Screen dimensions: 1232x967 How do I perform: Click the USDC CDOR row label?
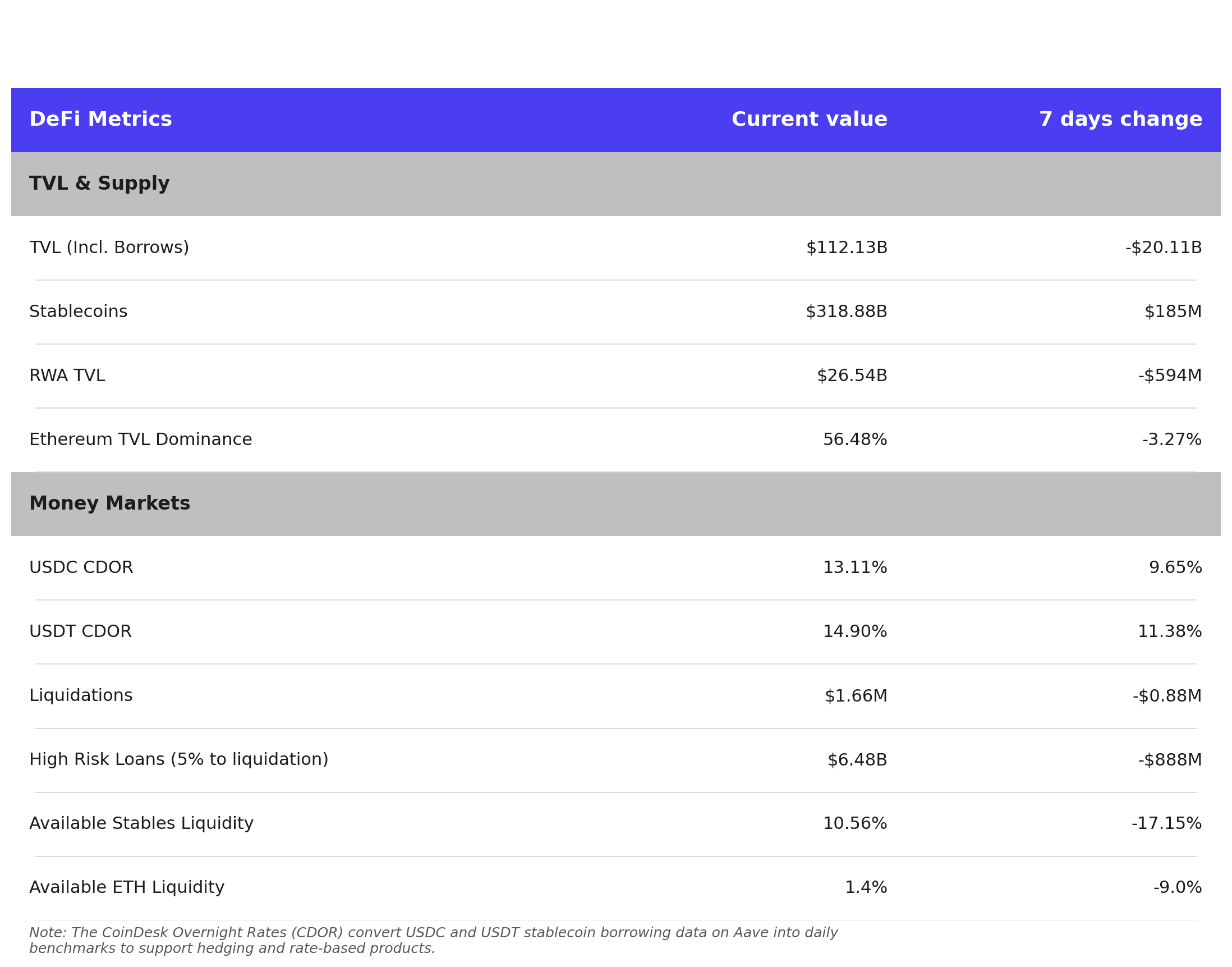tap(81, 567)
